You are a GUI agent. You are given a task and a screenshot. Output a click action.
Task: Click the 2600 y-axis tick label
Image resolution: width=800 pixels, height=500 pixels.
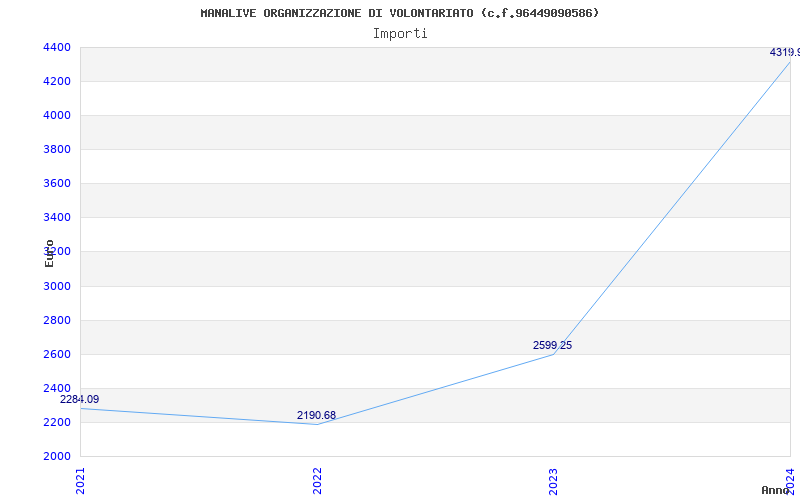tap(57, 354)
